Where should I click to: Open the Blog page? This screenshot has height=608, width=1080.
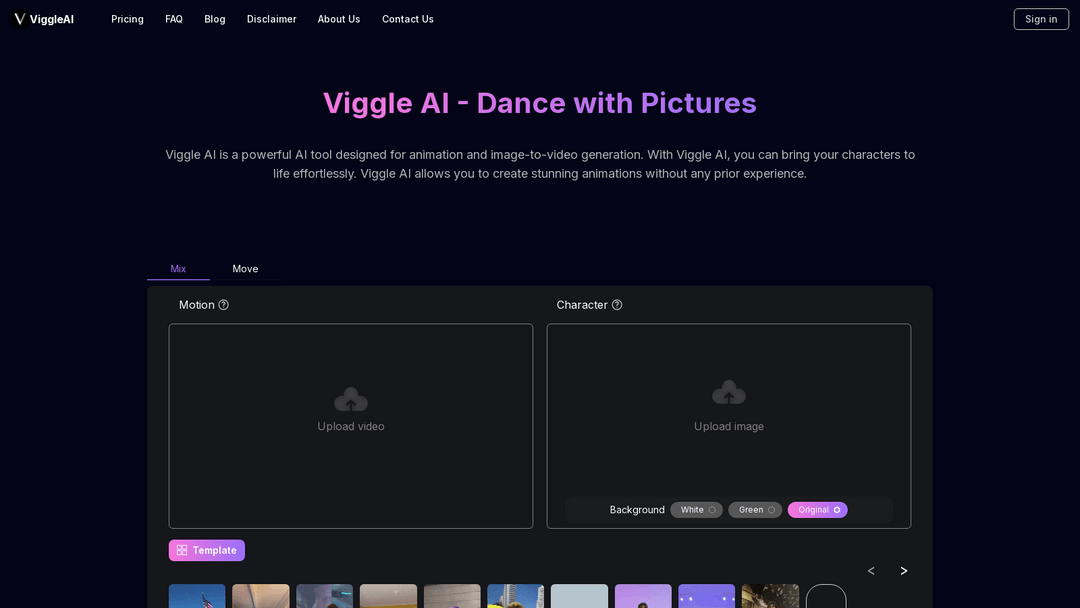(214, 19)
